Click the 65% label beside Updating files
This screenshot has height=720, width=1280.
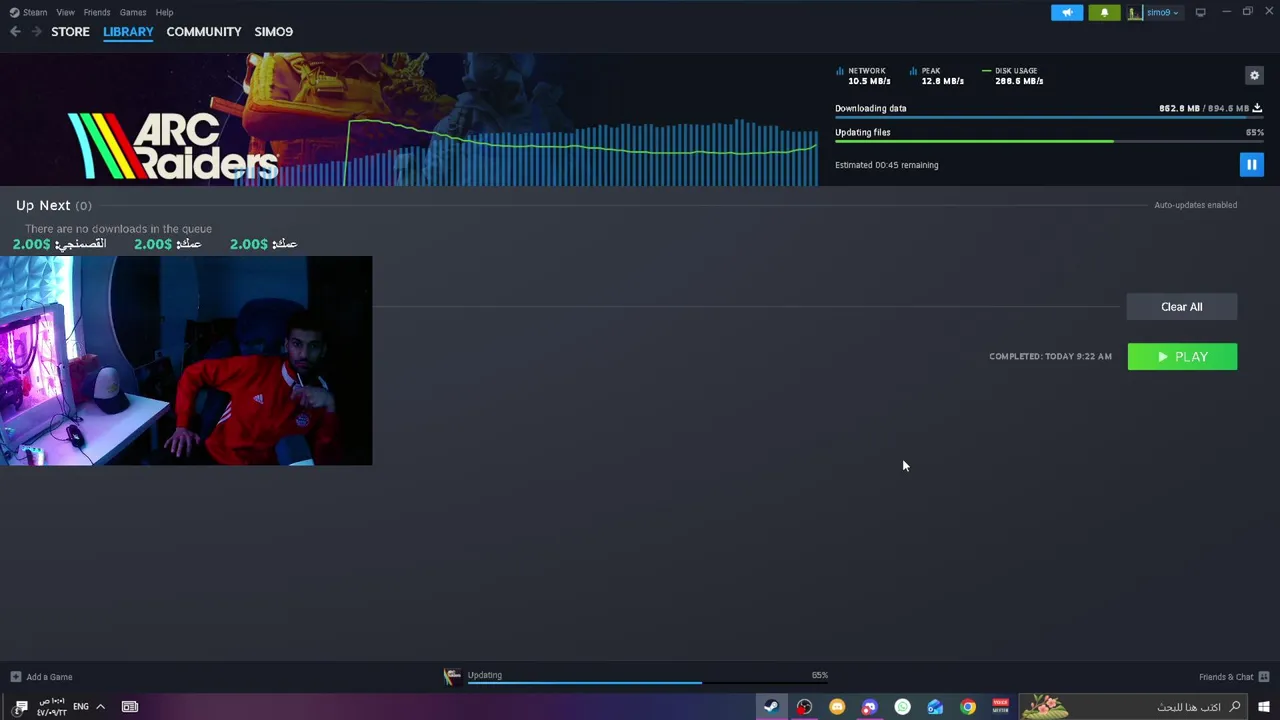point(1255,132)
